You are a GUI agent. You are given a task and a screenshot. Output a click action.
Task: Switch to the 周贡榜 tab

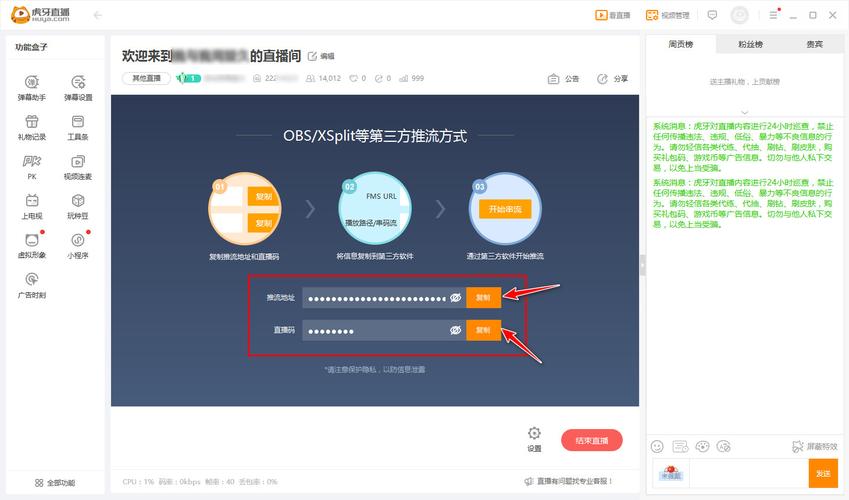681,44
